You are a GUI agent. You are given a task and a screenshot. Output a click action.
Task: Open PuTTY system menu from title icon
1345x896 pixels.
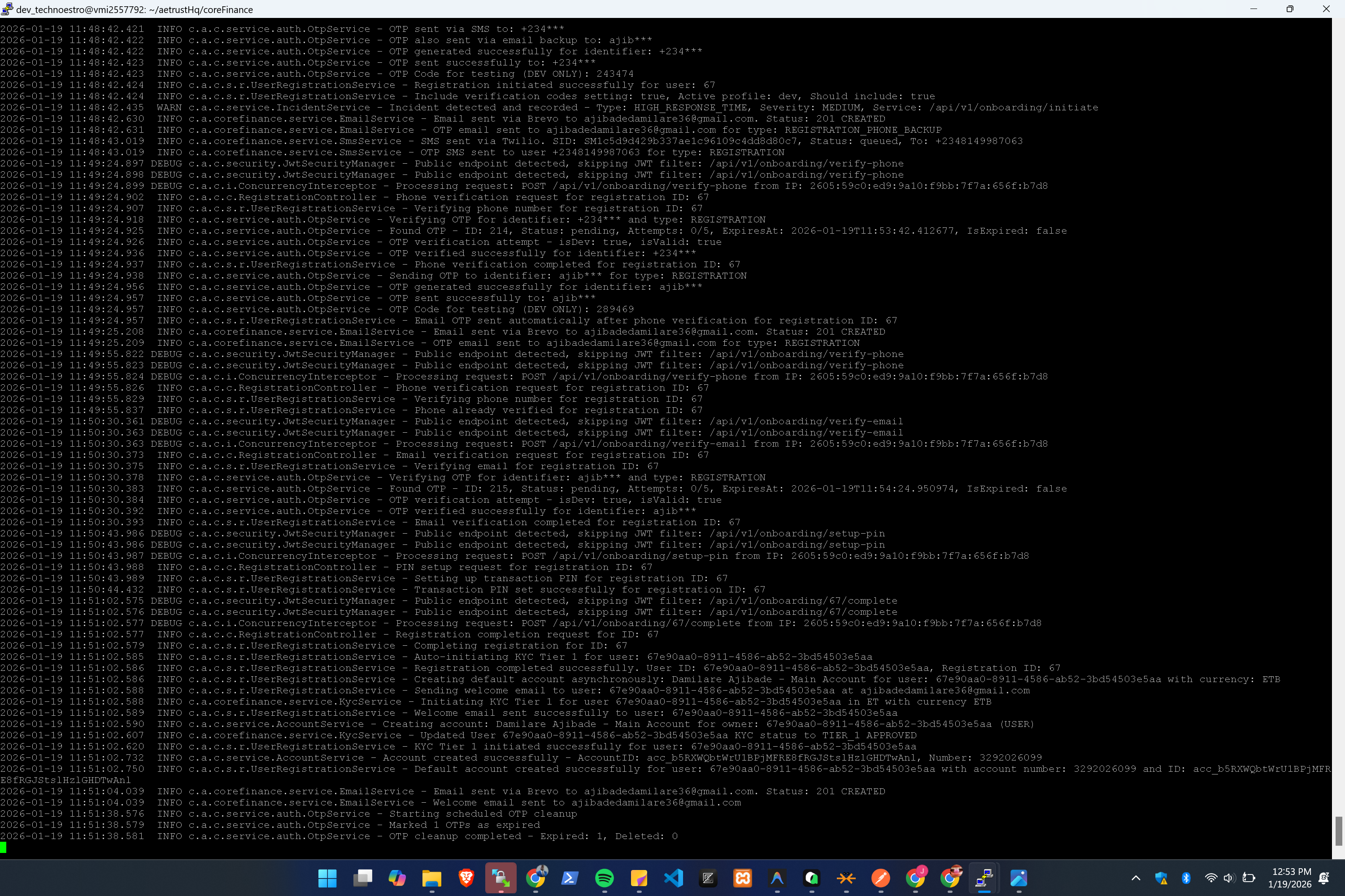(7, 9)
